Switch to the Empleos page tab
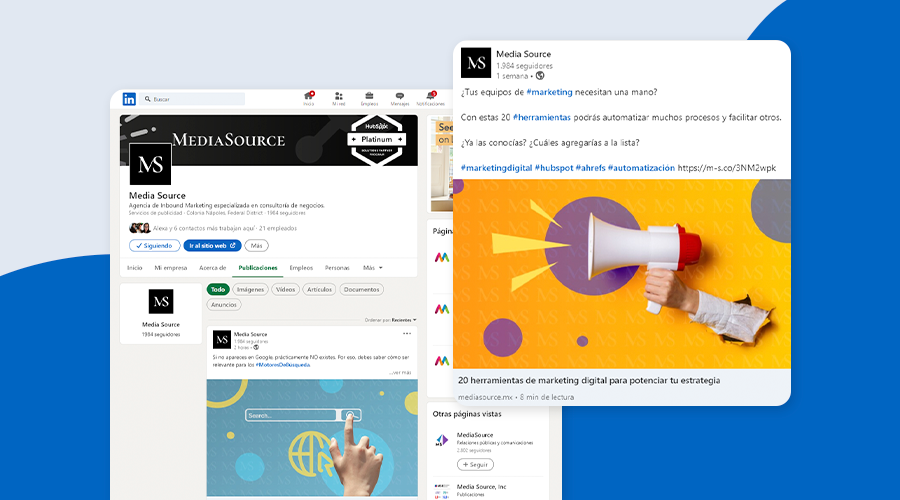The width and height of the screenshot is (900, 500). 301,268
